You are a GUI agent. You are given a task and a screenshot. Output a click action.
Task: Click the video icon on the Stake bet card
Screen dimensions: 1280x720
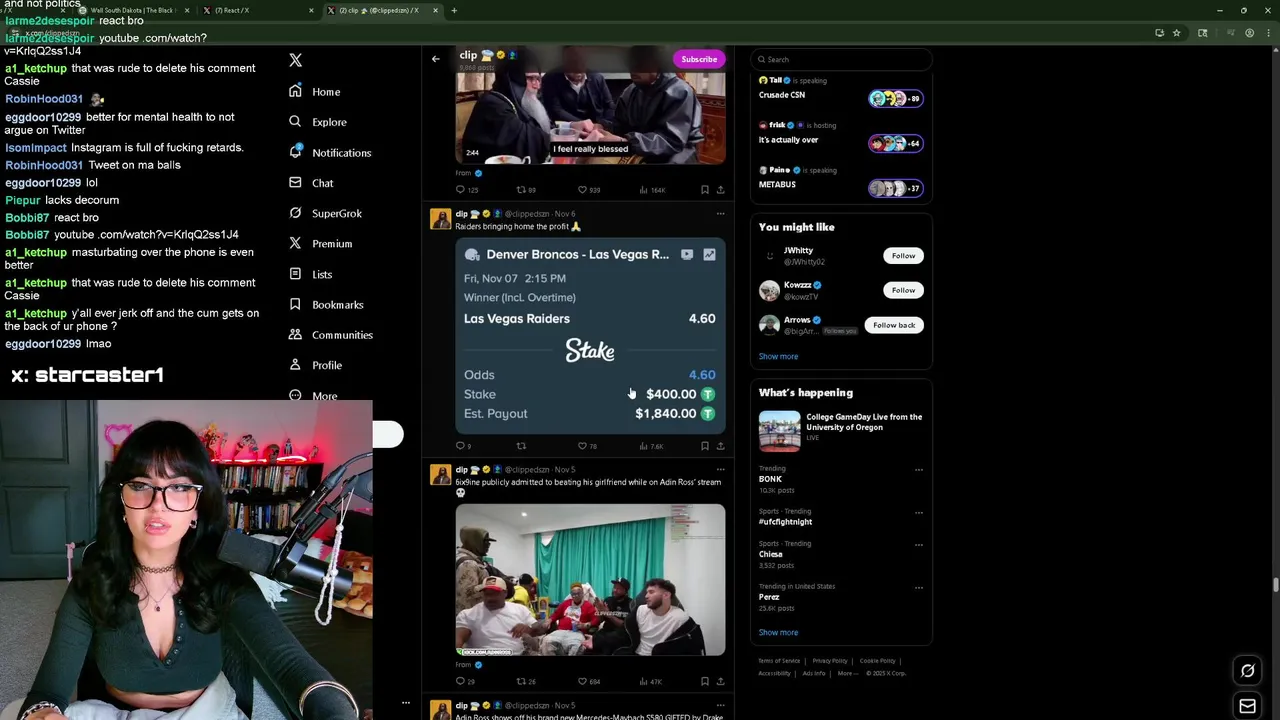687,255
